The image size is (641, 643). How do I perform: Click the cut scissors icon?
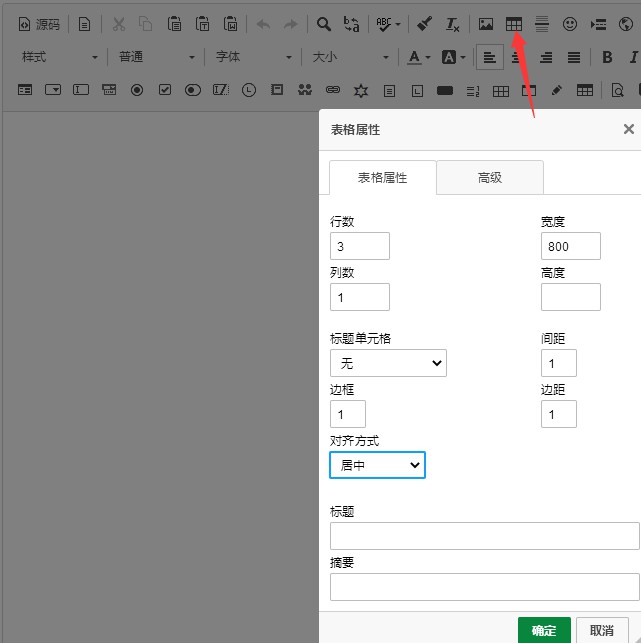click(x=119, y=25)
